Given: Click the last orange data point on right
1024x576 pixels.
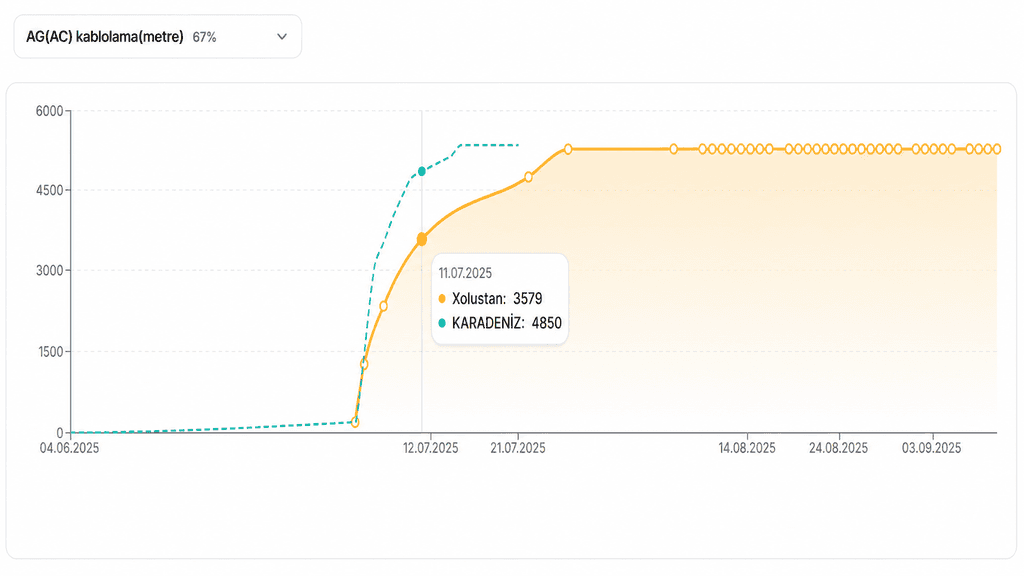Looking at the screenshot, I should (997, 150).
